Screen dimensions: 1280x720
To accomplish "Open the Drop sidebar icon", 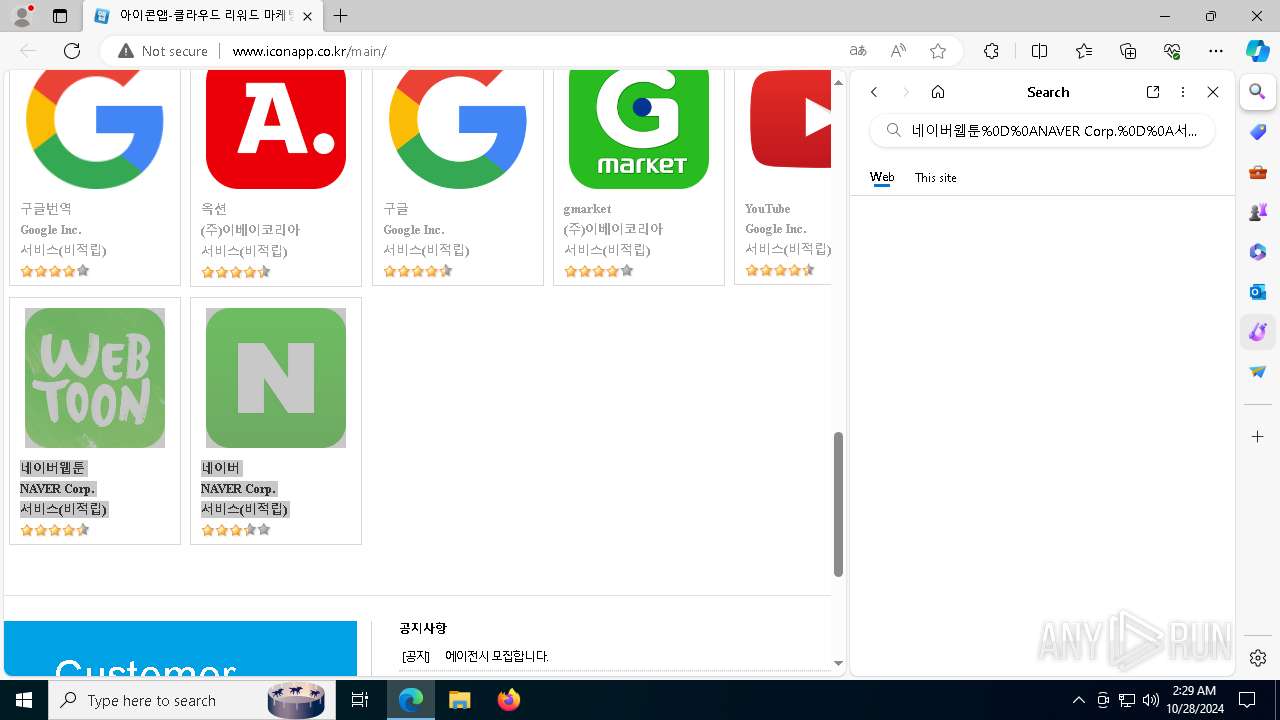I will [1258, 372].
